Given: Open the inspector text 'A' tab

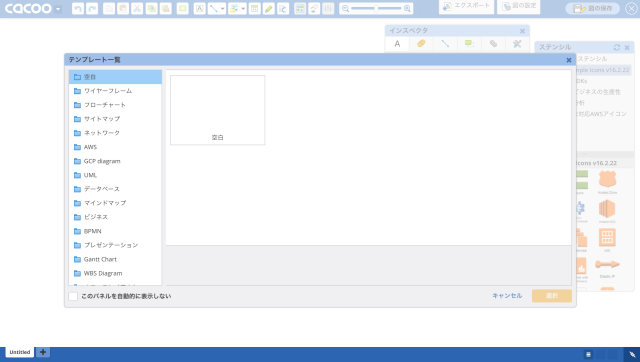Looking at the screenshot, I should tap(397, 44).
